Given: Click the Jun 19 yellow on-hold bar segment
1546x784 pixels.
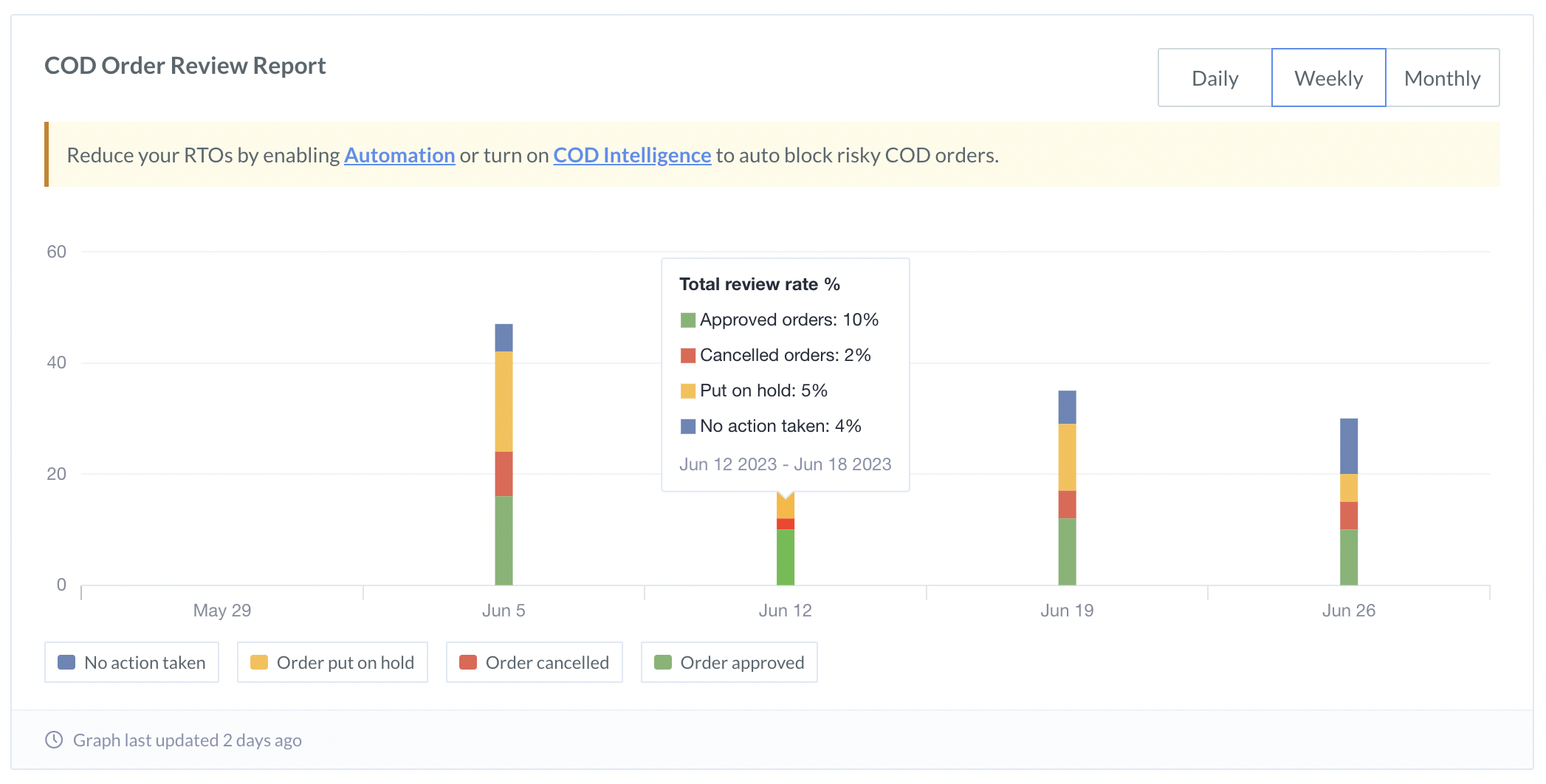Looking at the screenshot, I should click(x=1067, y=457).
